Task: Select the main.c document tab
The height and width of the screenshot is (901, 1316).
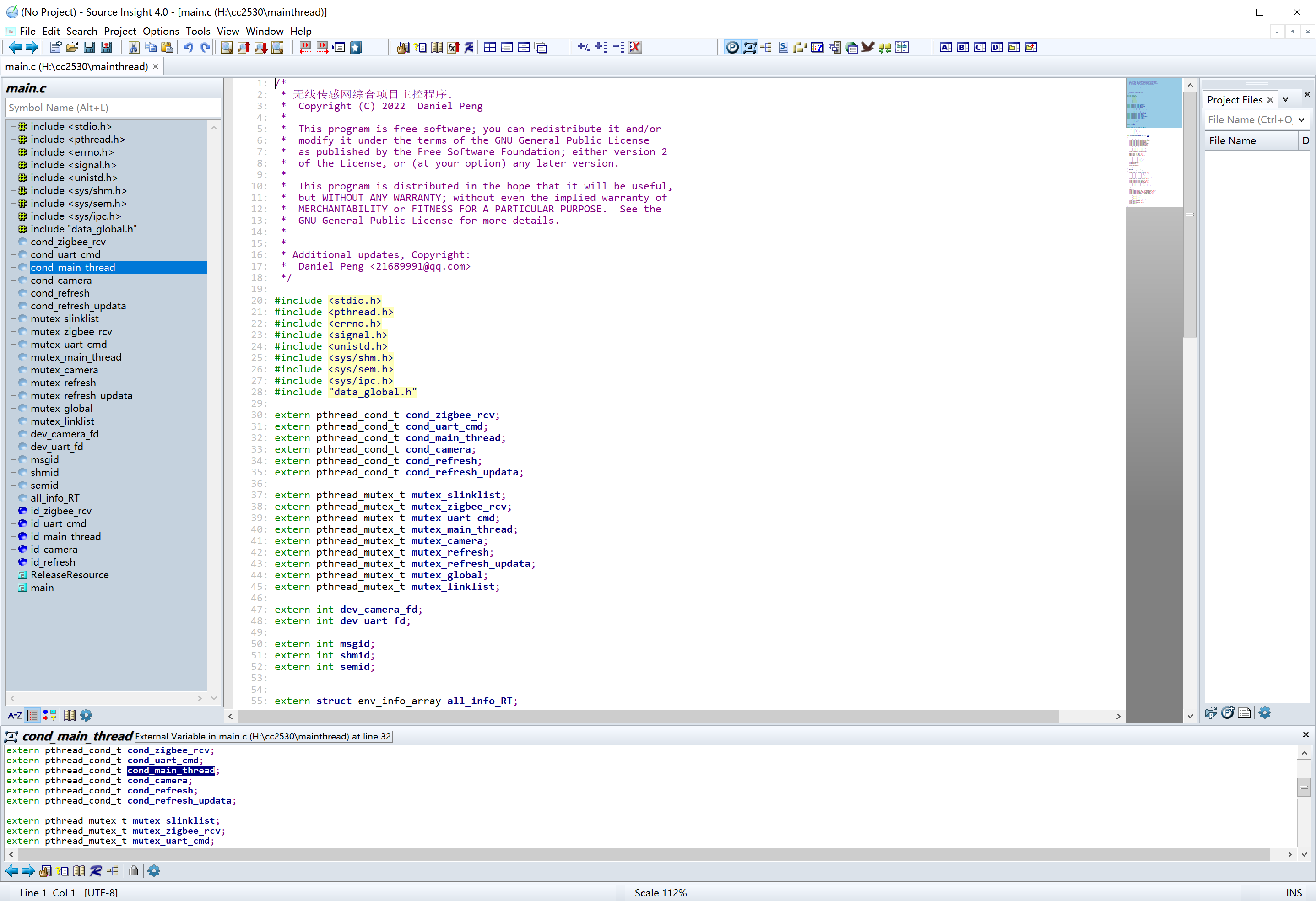Action: 76,67
